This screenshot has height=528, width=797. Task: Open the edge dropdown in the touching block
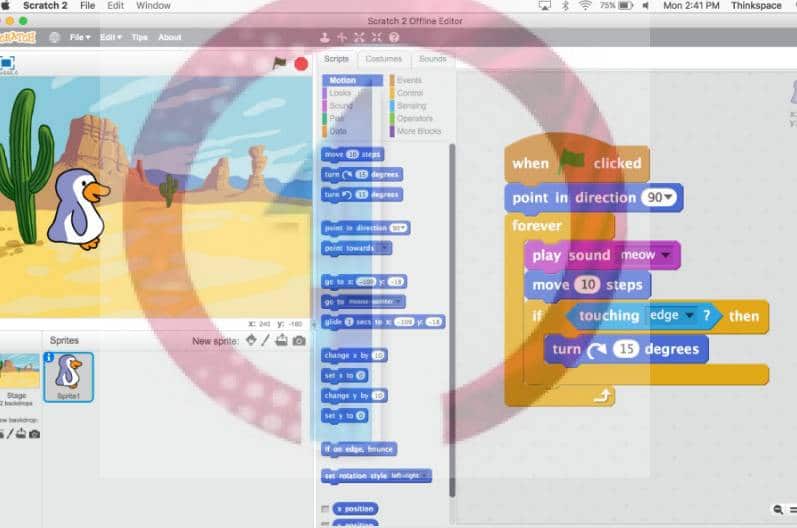(688, 316)
